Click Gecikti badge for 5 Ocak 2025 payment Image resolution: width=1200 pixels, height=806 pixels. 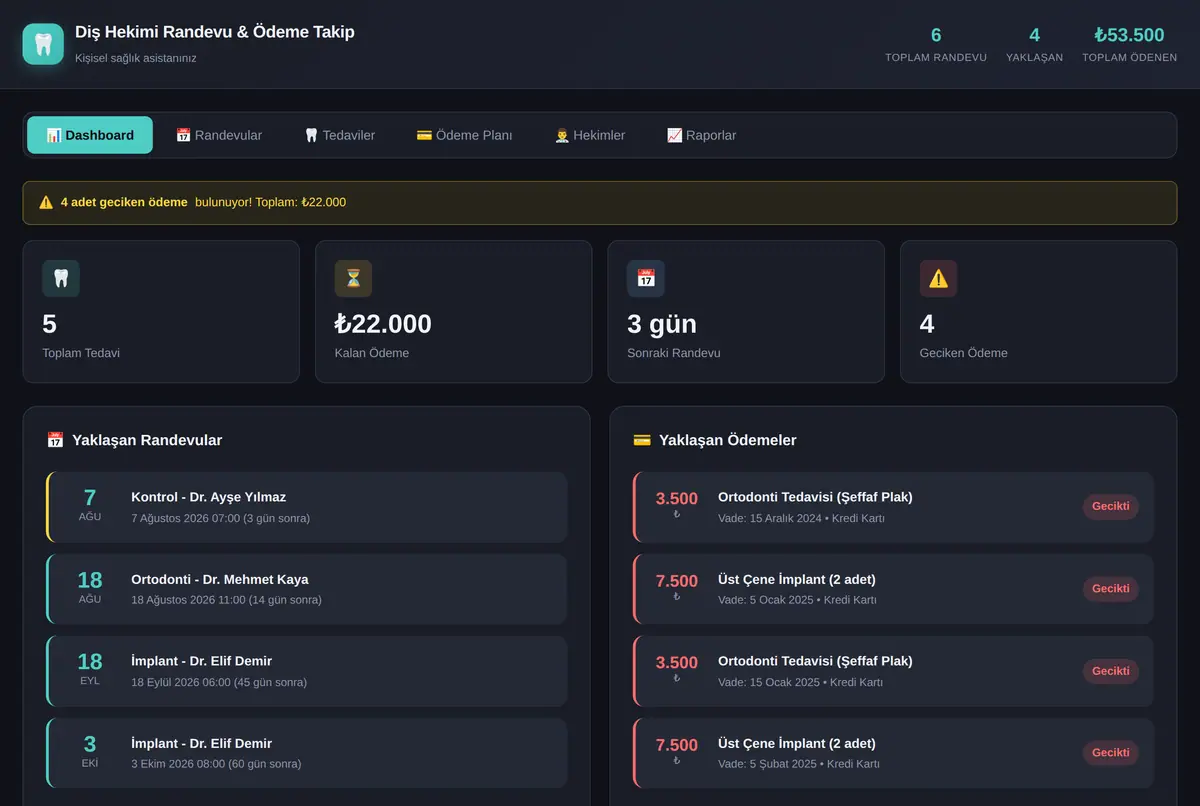1110,589
